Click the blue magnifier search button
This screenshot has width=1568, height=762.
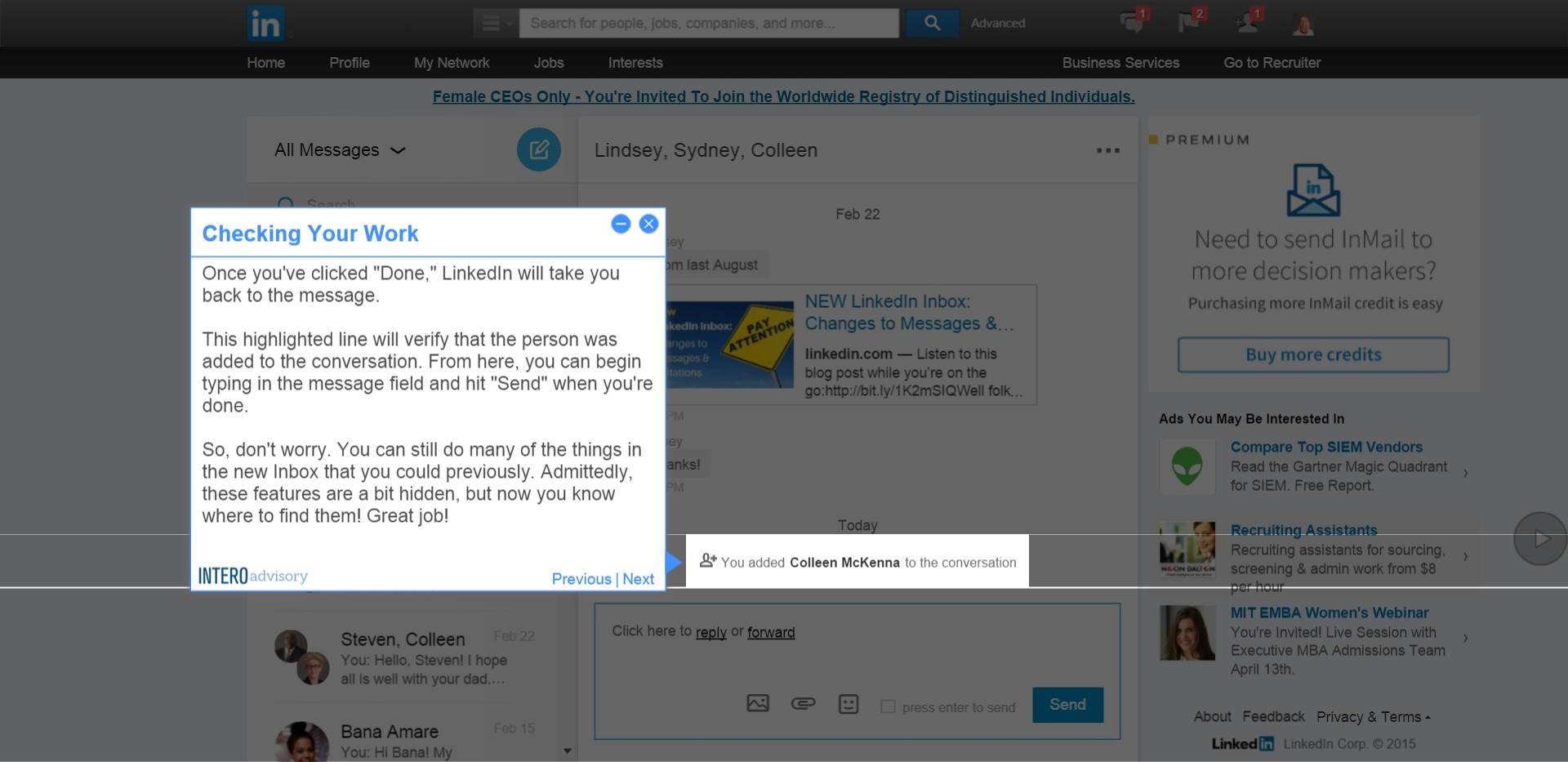click(932, 23)
